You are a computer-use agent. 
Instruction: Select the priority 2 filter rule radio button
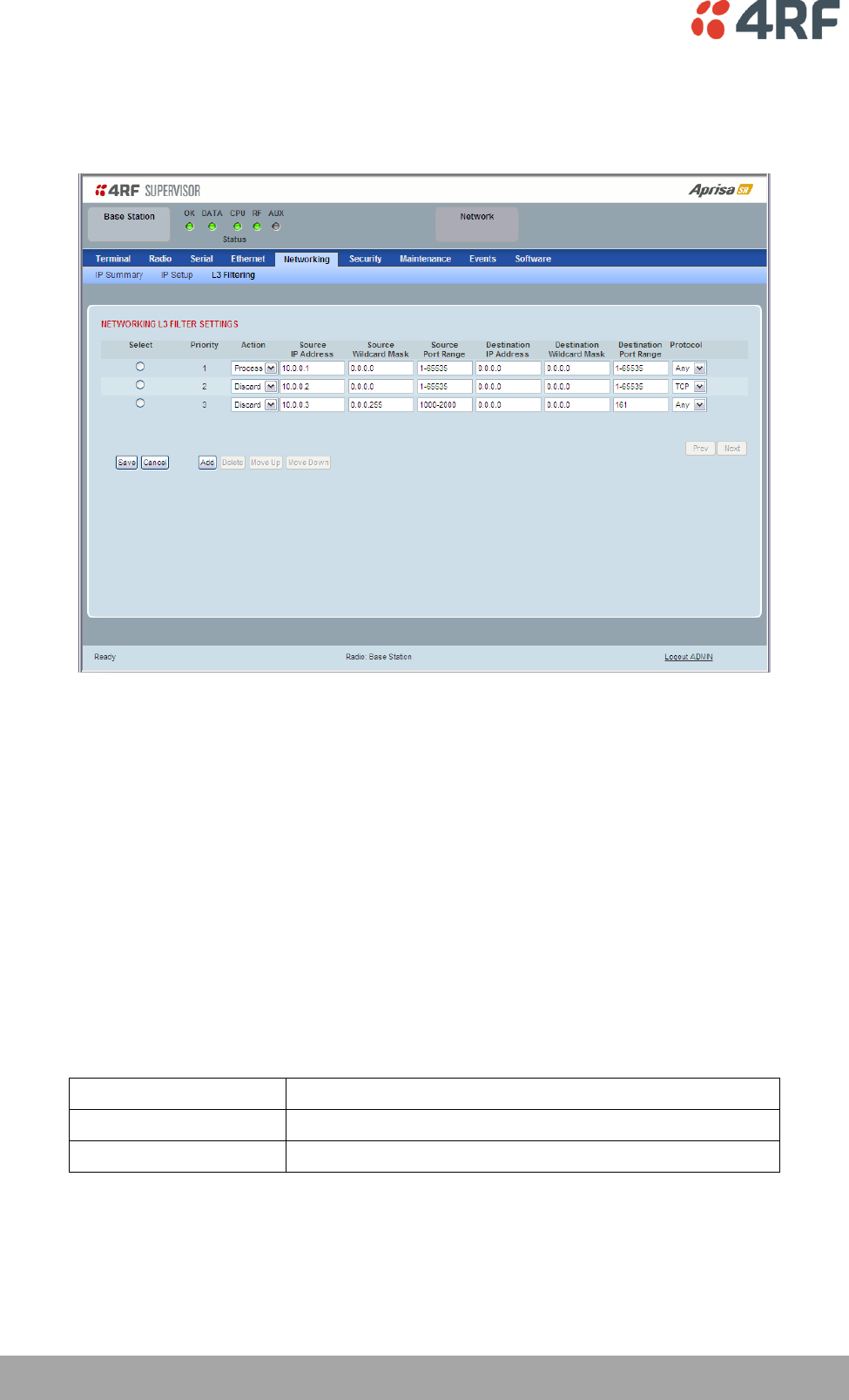tap(140, 385)
